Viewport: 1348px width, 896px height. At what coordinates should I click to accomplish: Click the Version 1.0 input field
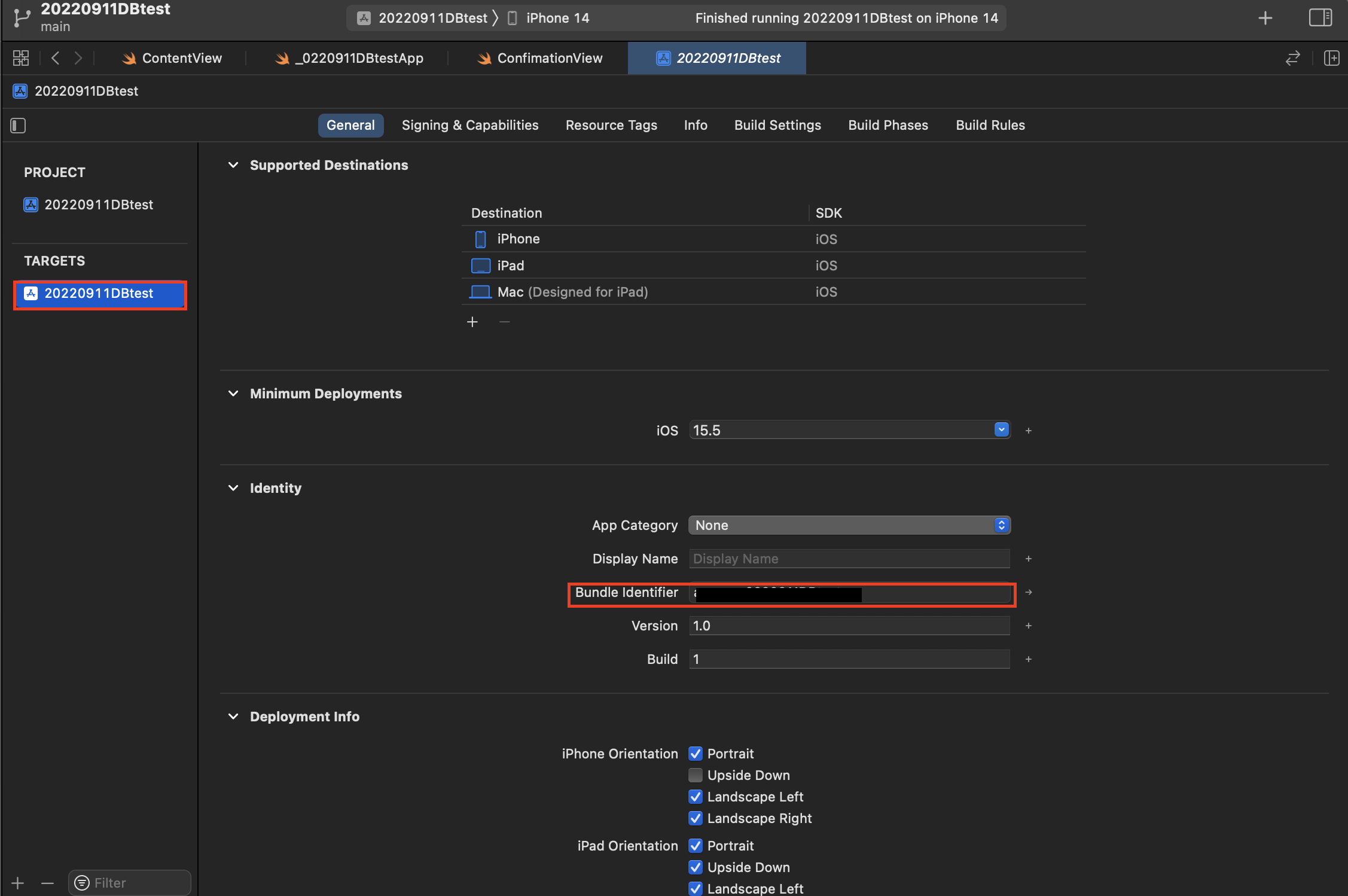[850, 626]
